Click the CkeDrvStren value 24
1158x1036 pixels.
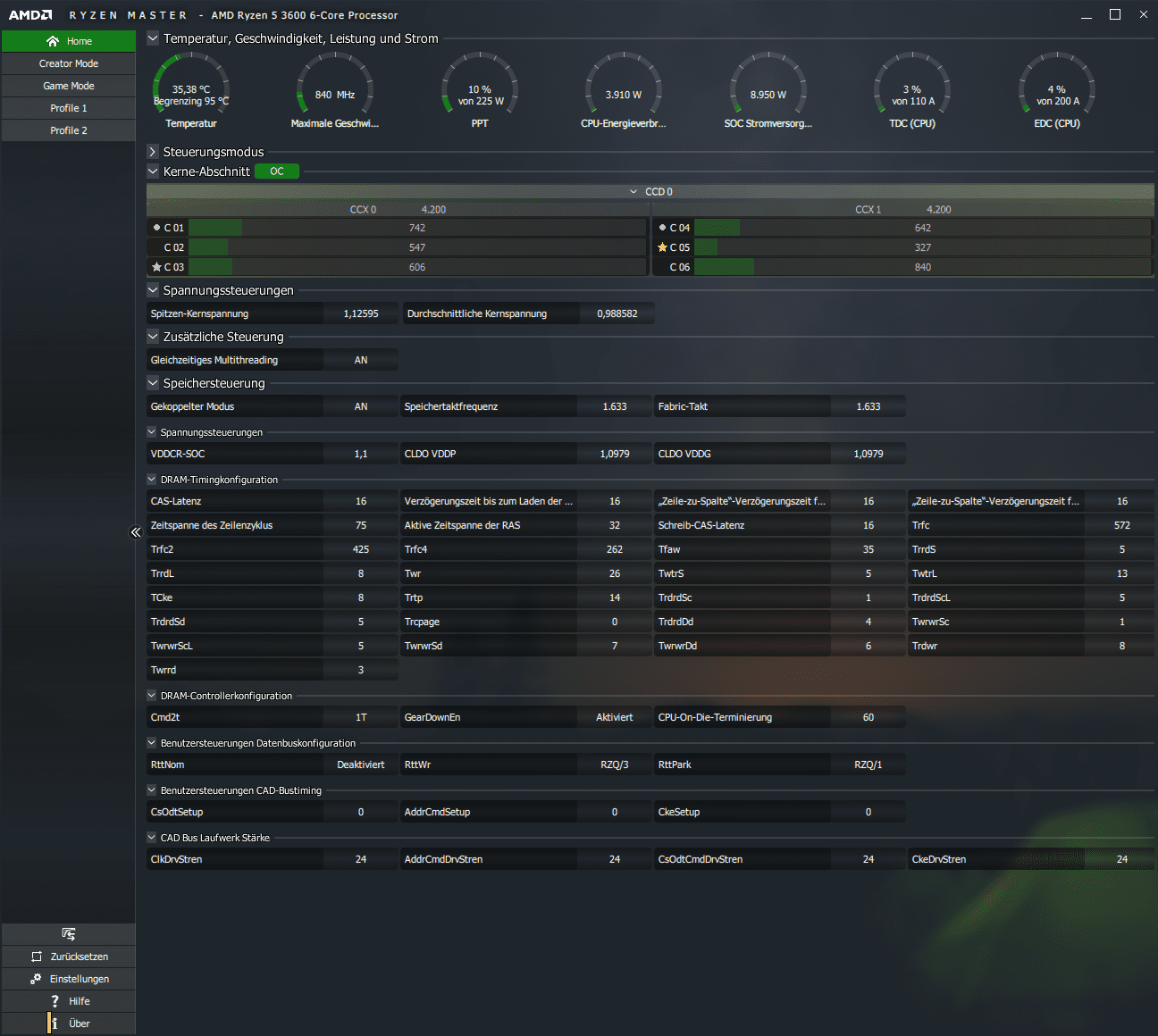tap(1122, 859)
